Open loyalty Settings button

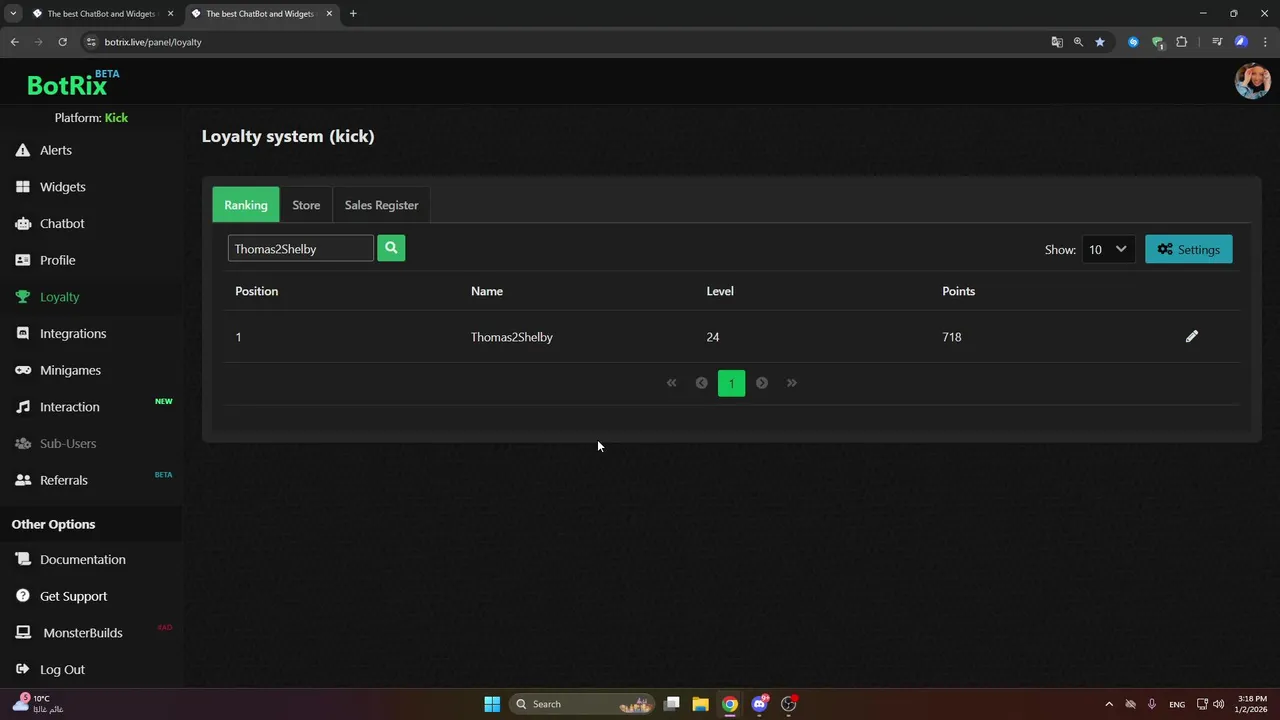pyautogui.click(x=1189, y=249)
